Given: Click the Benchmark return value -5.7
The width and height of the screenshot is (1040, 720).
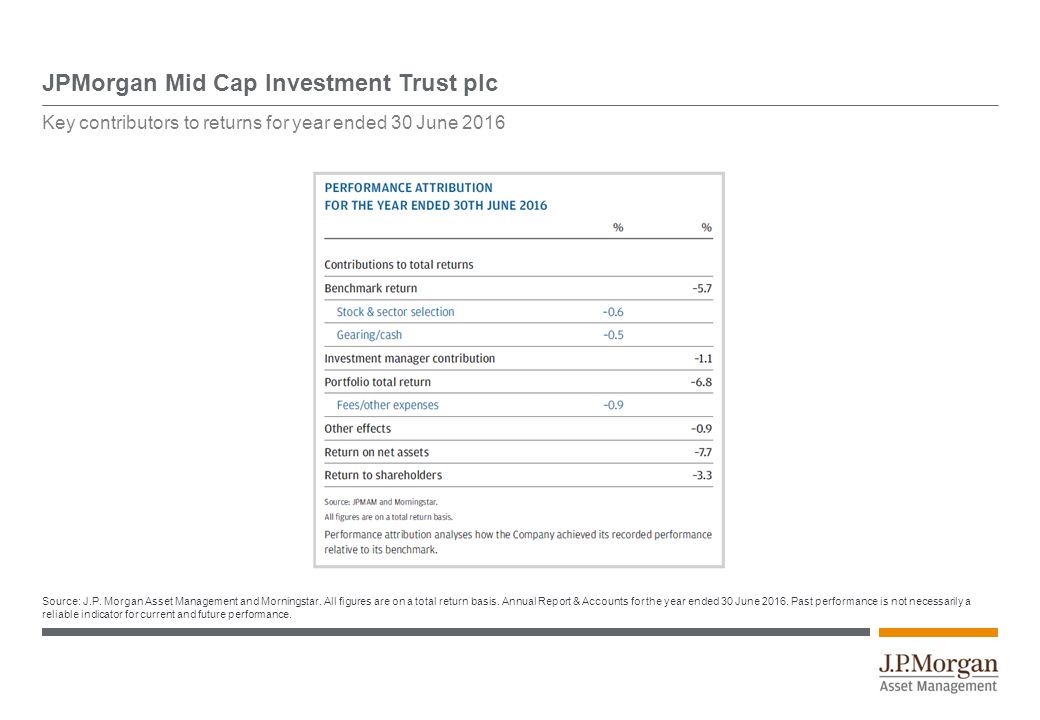Looking at the screenshot, I should [702, 288].
